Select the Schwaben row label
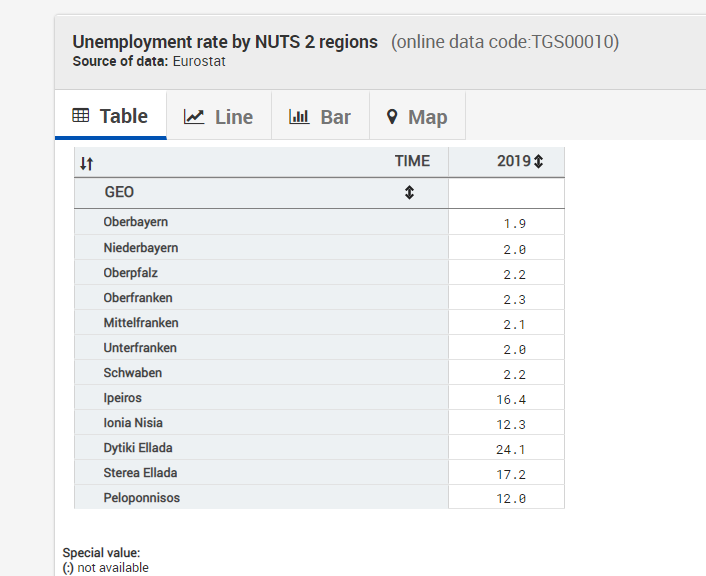 (132, 373)
